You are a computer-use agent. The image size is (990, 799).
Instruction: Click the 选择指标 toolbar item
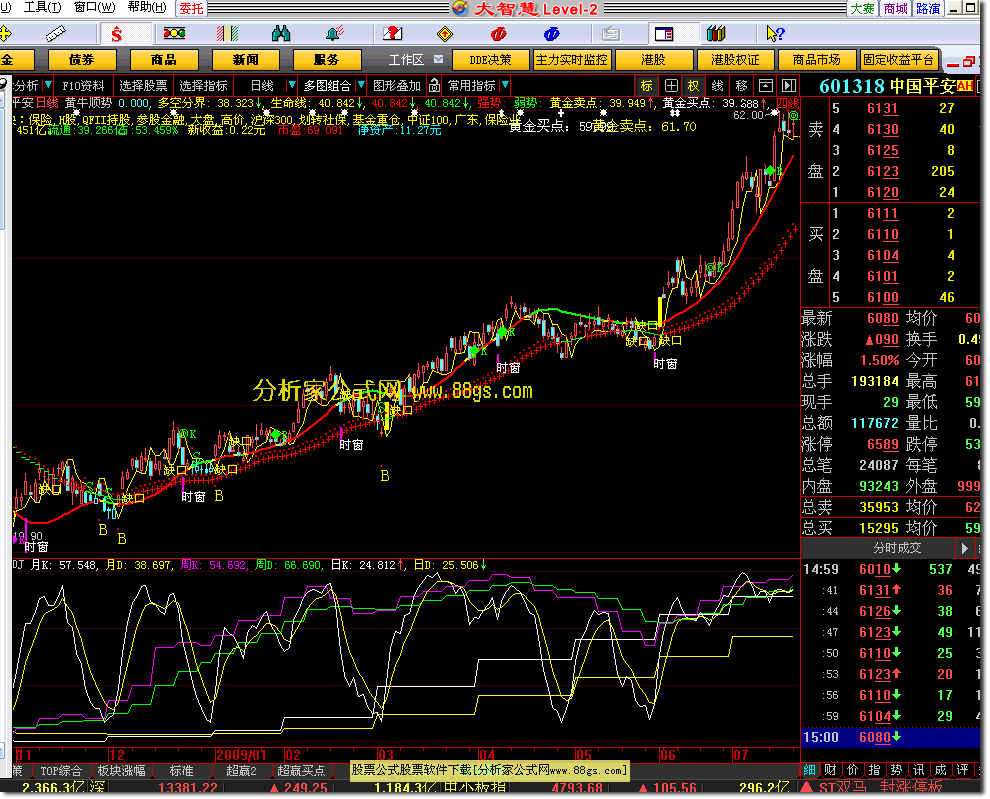[x=203, y=85]
